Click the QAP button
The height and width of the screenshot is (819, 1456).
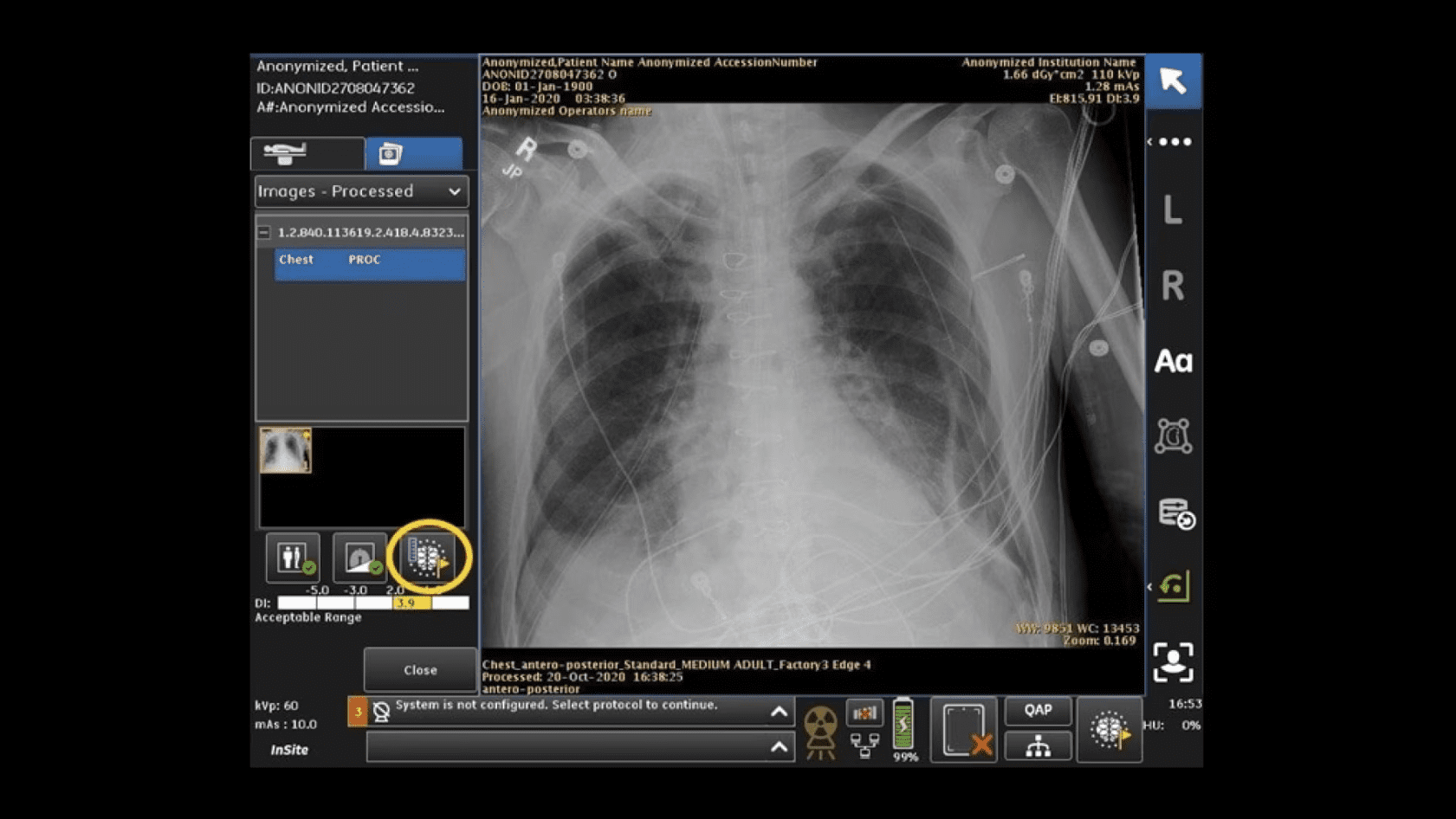1038,710
